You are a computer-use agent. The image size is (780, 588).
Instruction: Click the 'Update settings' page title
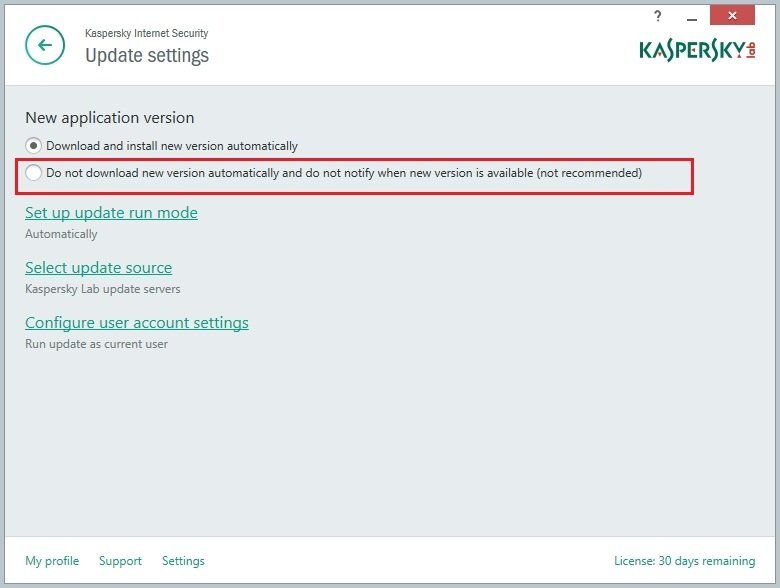tap(147, 55)
